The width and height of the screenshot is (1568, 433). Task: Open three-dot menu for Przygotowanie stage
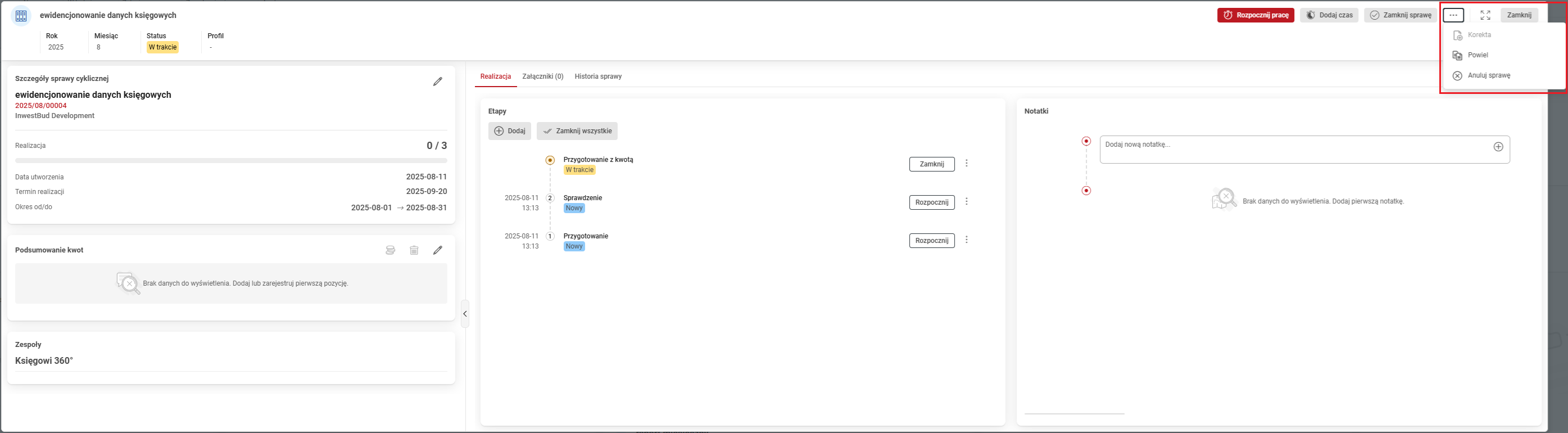pos(967,240)
